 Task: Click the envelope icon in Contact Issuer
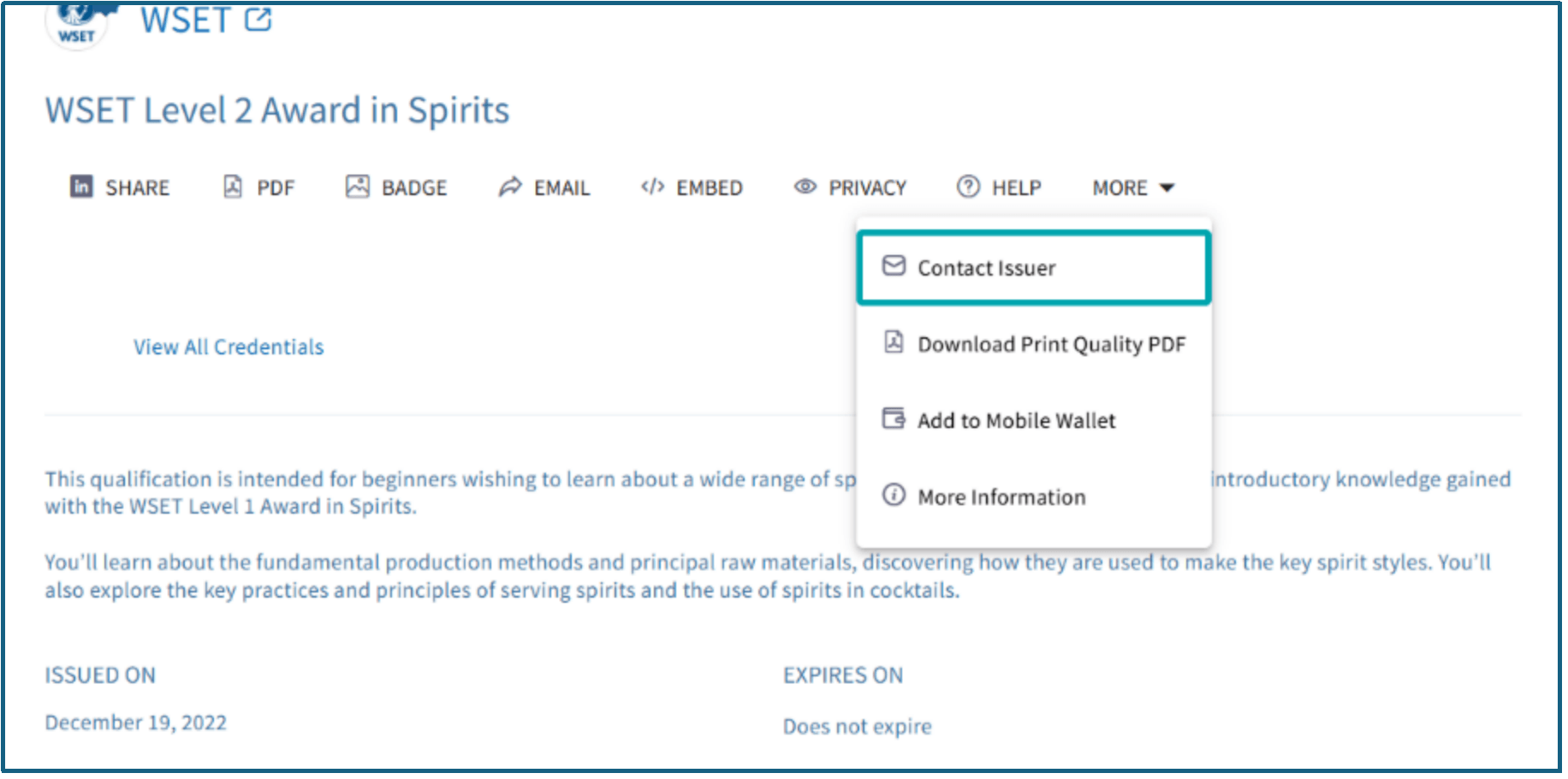[894, 266]
